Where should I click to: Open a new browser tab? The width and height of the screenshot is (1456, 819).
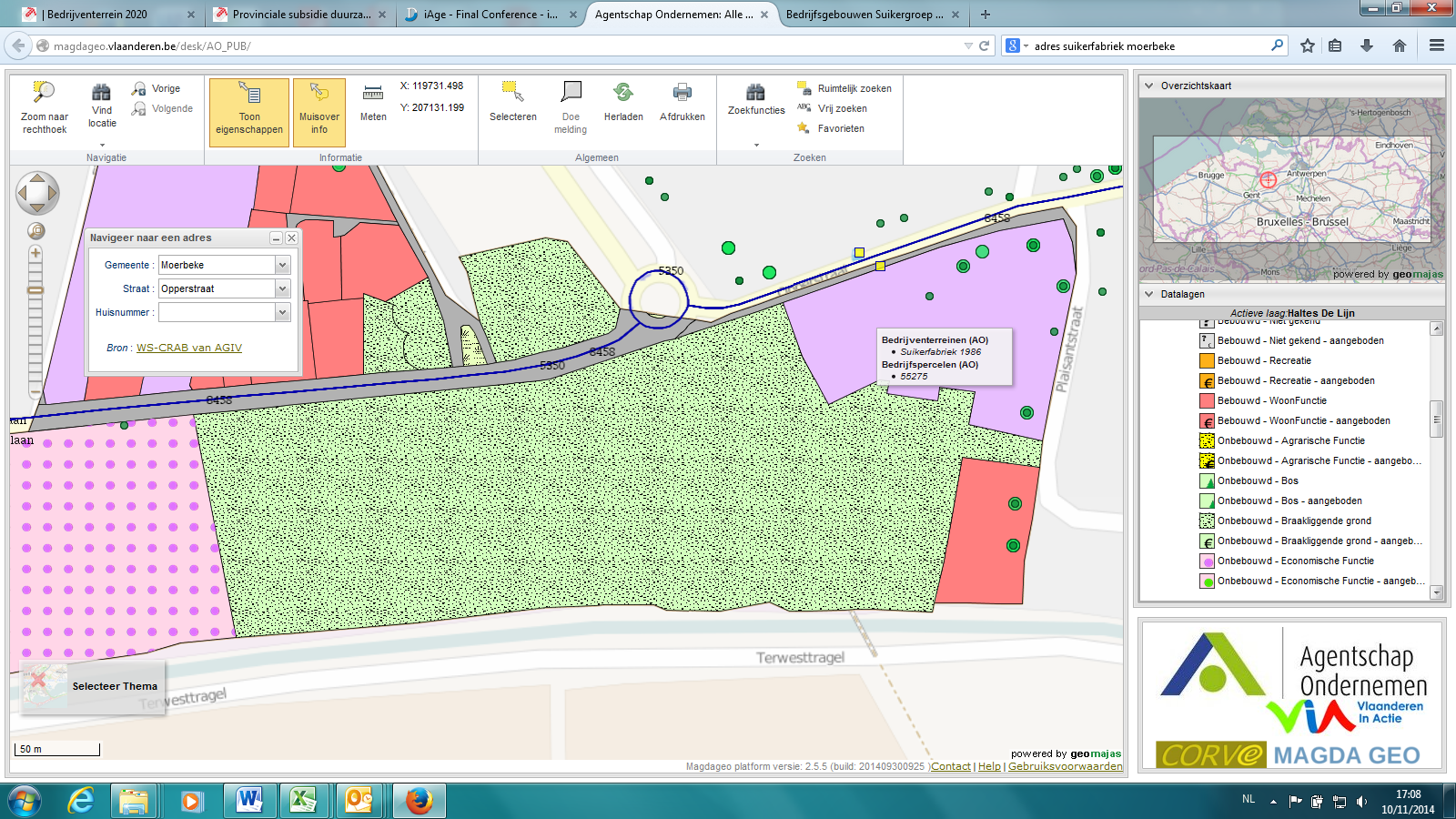(985, 15)
